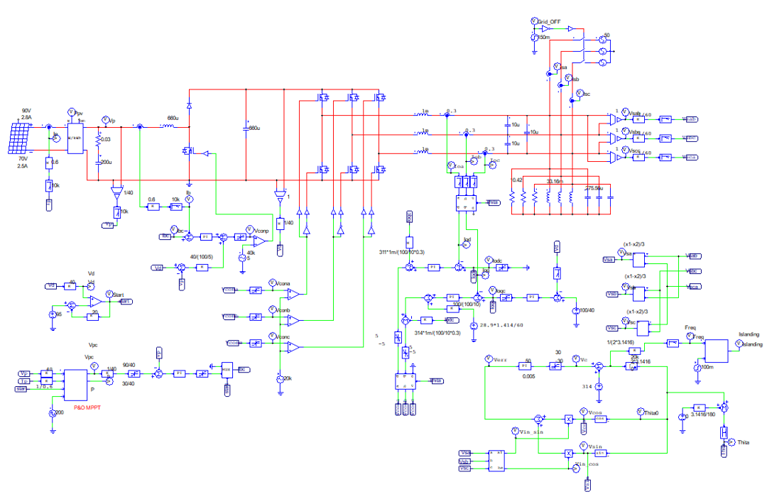The width and height of the screenshot is (767, 499).
Task: Select the 40k triangular carrier source
Action: point(241,258)
